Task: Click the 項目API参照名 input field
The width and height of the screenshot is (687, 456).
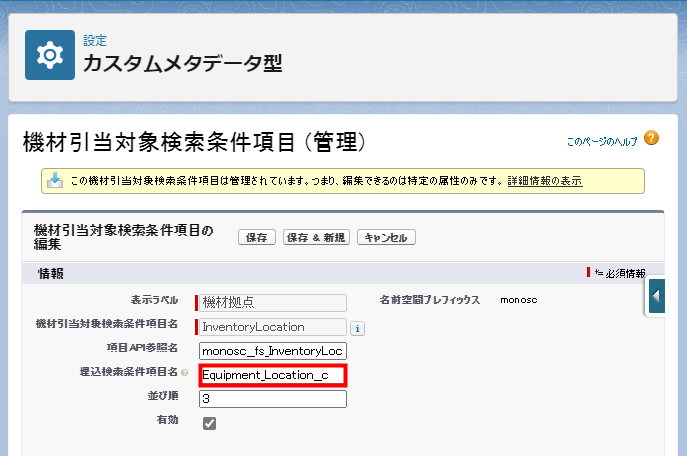Action: pos(273,351)
